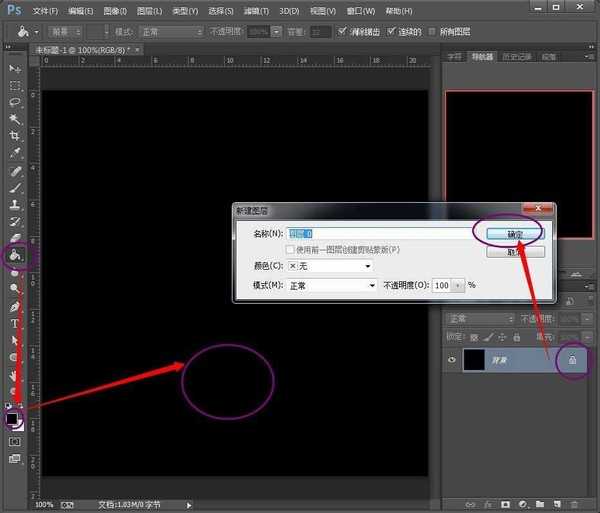Expand the 不透明度 dropdown arrow in dialog
Screen dimensions: 600x513
click(x=459, y=285)
